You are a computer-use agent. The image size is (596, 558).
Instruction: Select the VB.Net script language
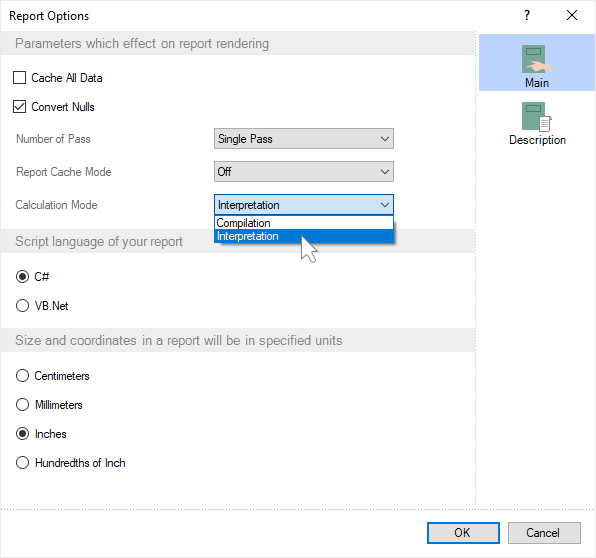coord(22,306)
